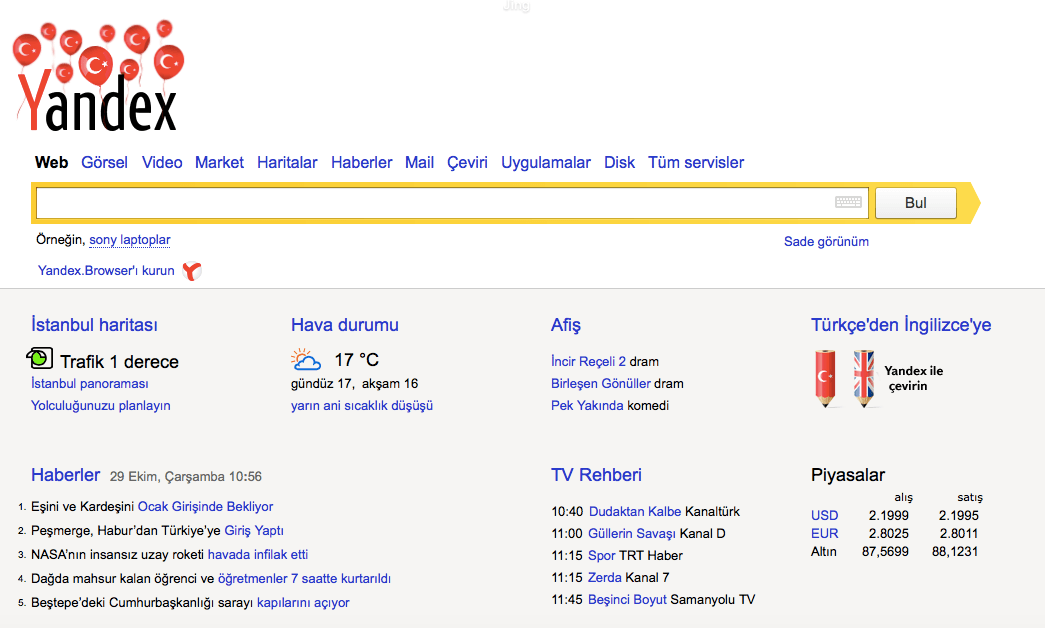Click the British flag pencil icon
This screenshot has width=1045, height=628.
(x=864, y=378)
